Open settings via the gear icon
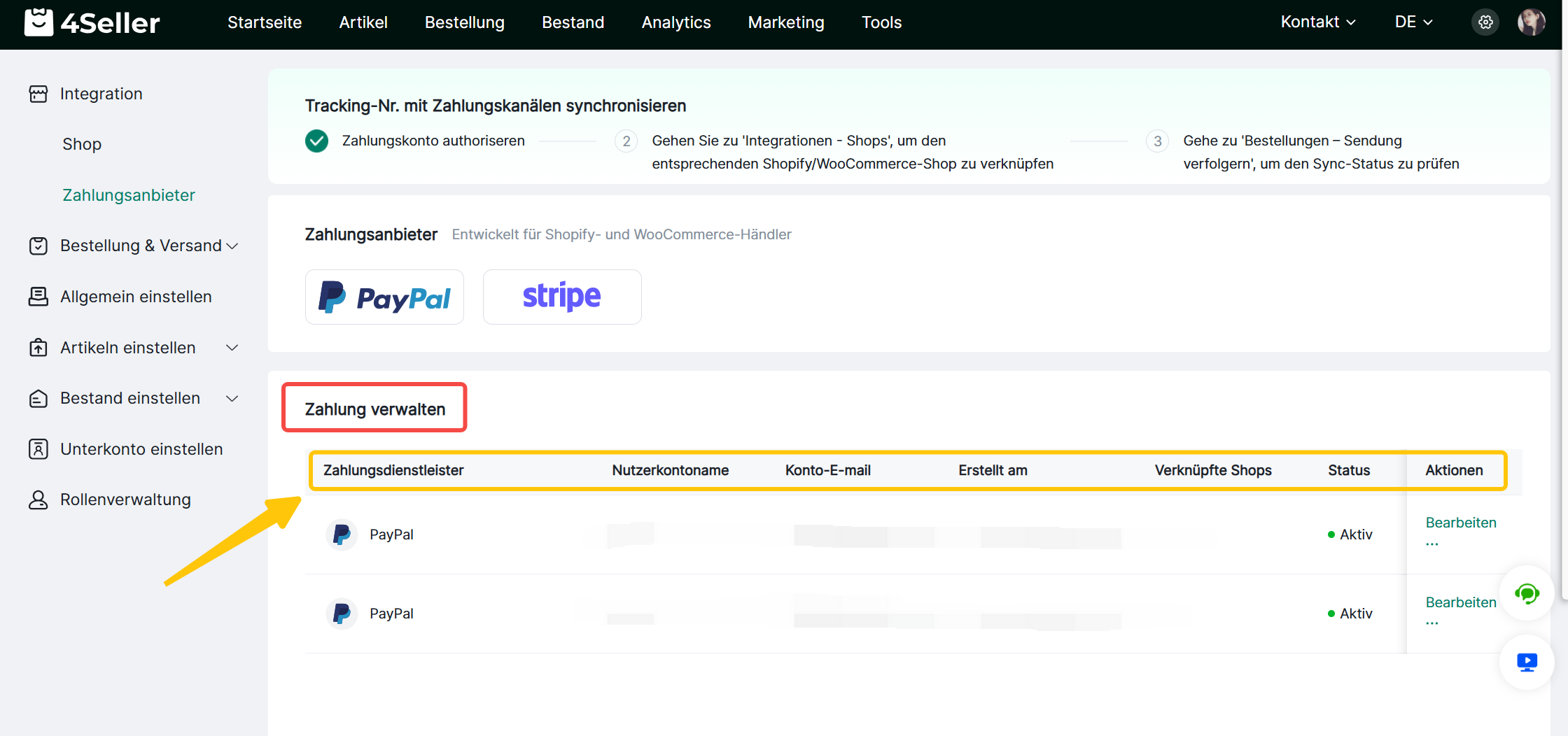1568x736 pixels. [1485, 22]
